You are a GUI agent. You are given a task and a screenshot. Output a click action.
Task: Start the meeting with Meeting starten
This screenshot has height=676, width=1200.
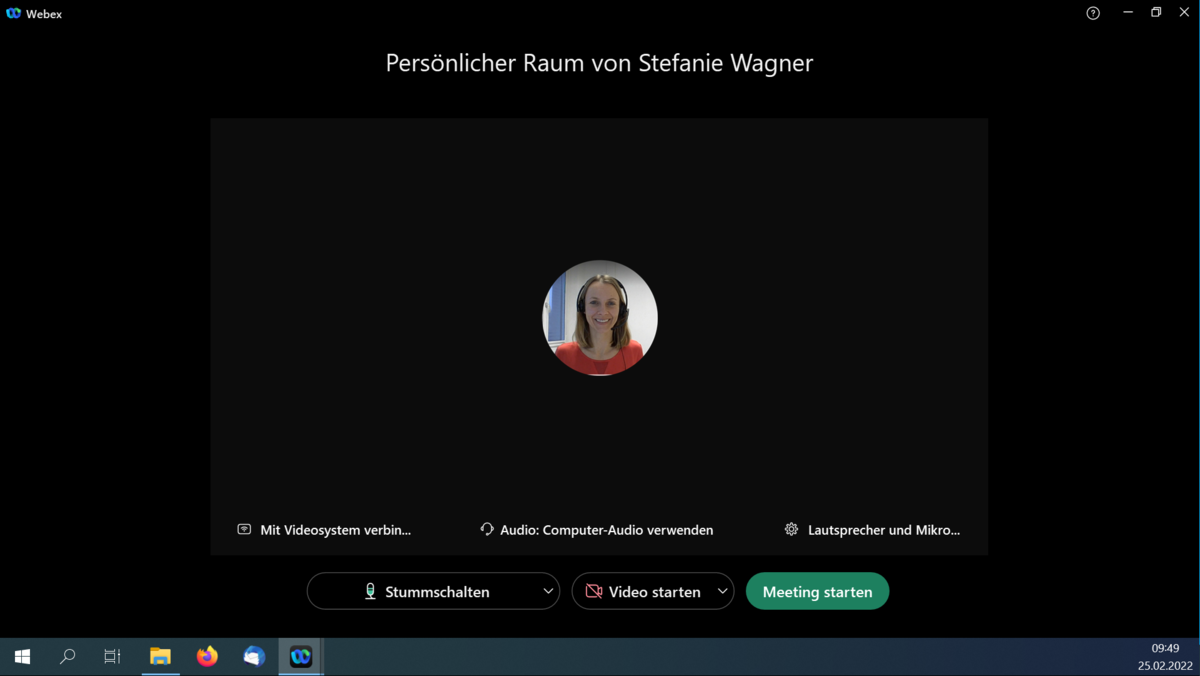[x=817, y=591]
